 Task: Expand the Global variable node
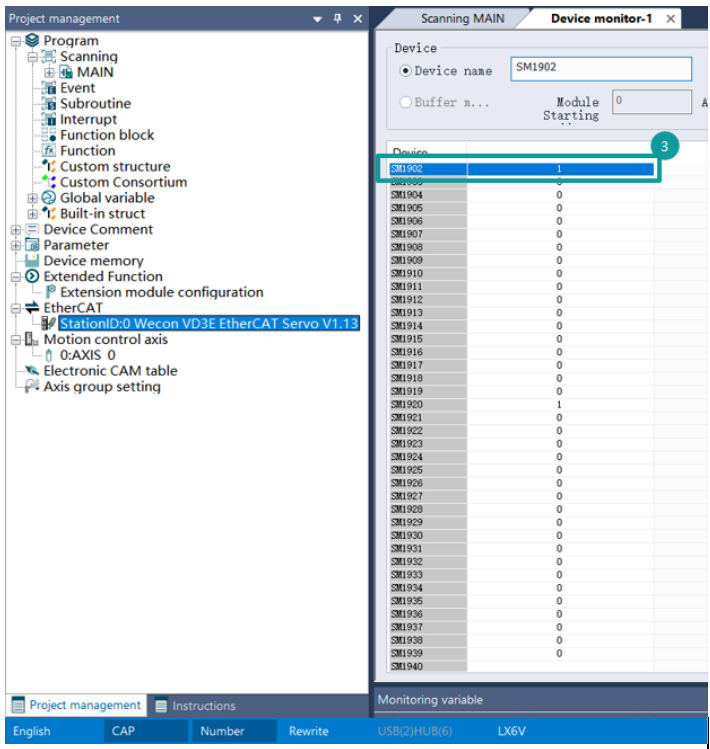click(x=33, y=198)
